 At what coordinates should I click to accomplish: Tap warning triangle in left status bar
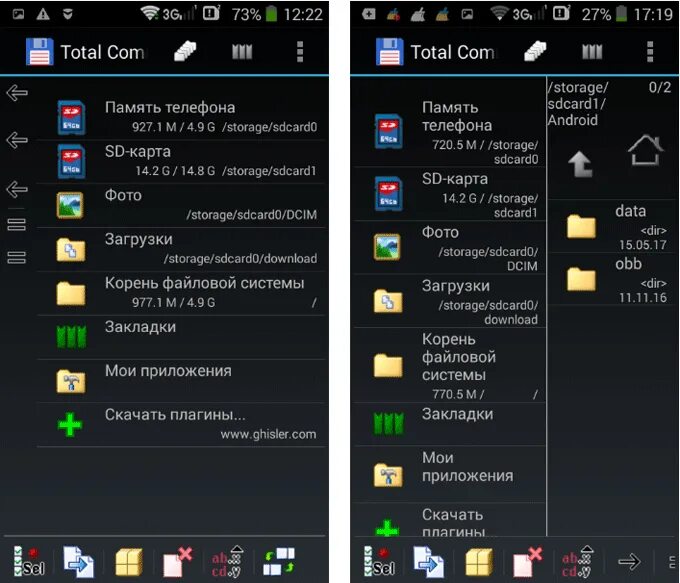(43, 14)
